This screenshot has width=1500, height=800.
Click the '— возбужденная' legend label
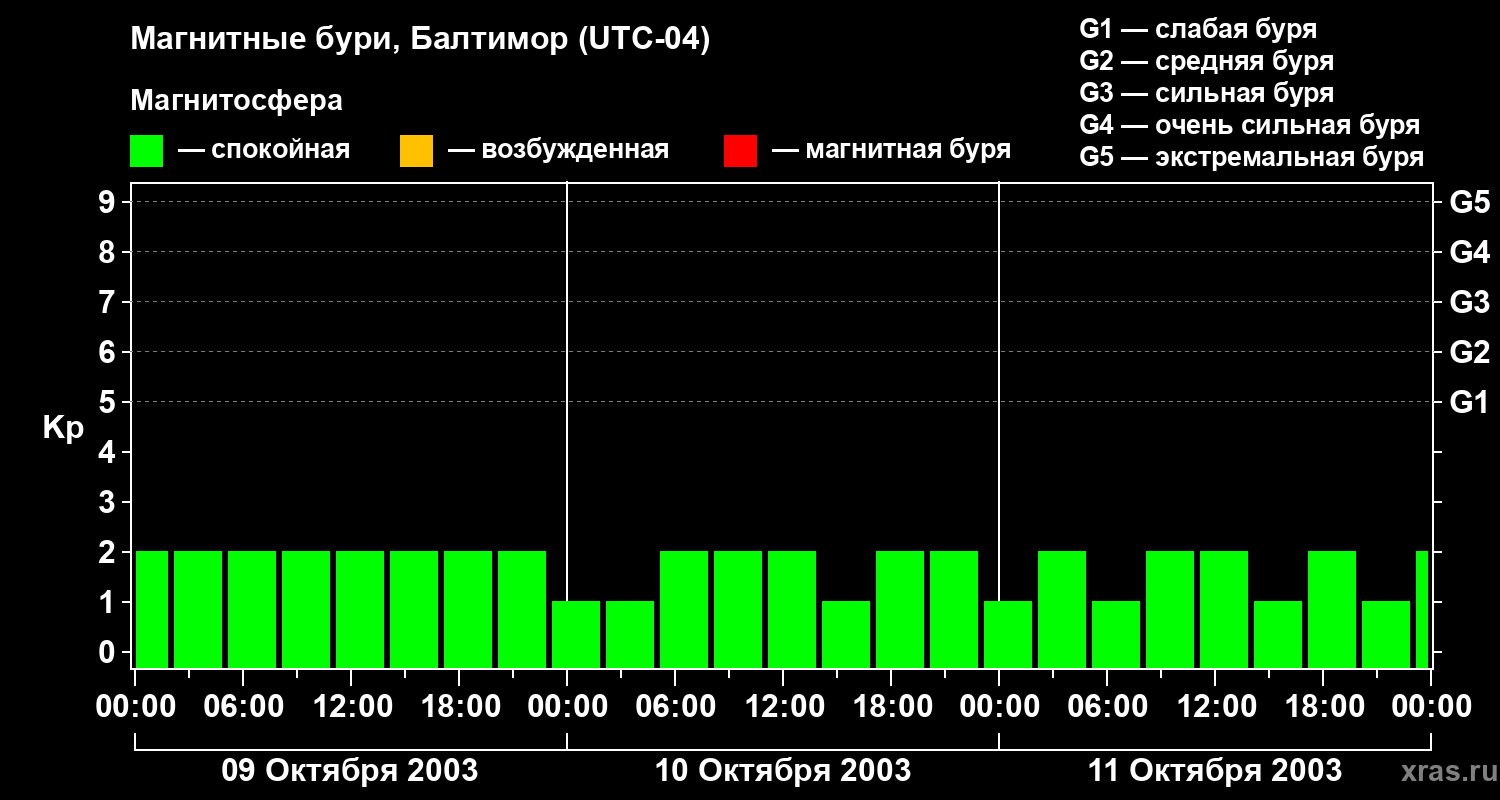tap(558, 150)
